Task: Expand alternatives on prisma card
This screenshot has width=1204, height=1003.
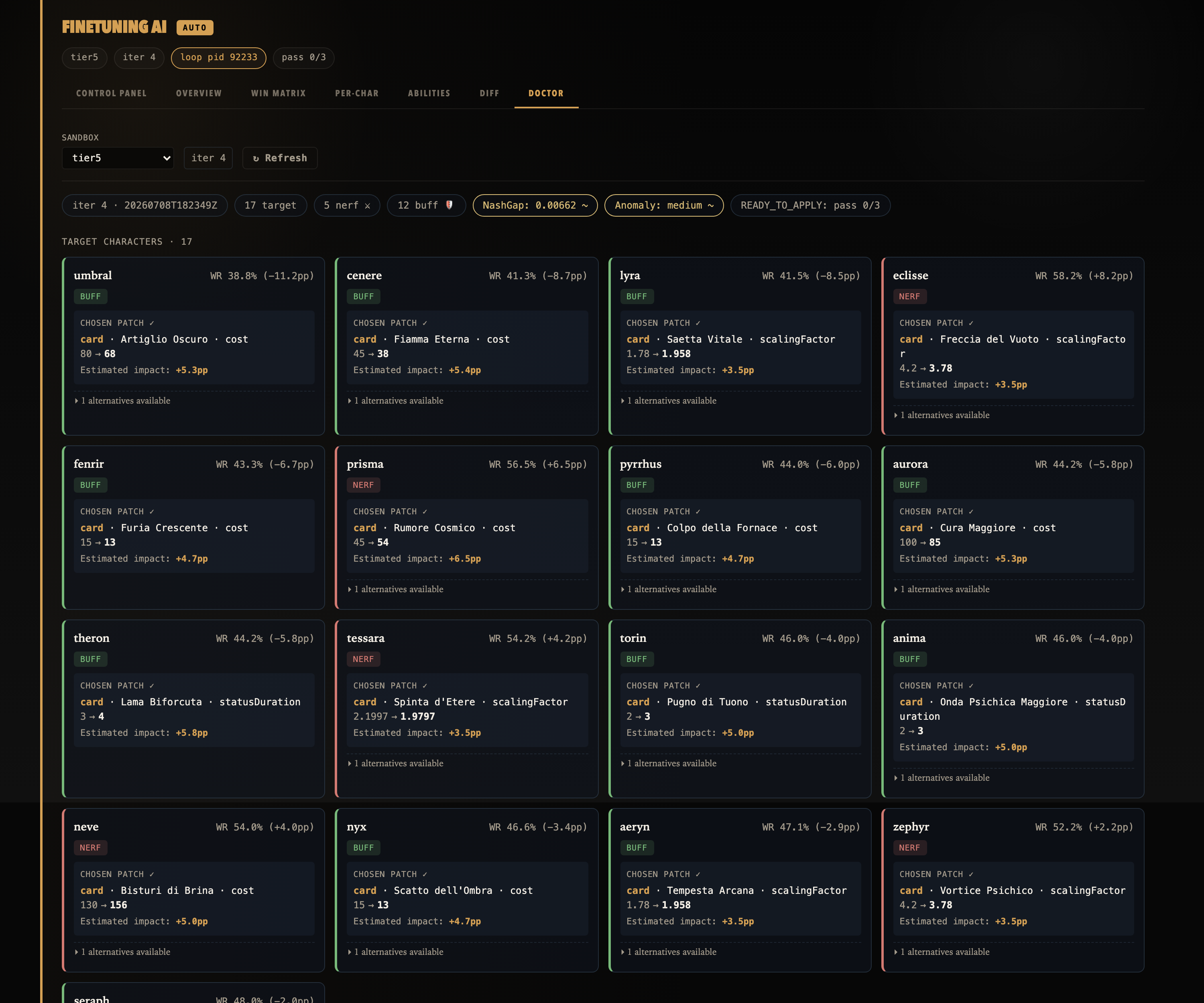Action: point(396,589)
